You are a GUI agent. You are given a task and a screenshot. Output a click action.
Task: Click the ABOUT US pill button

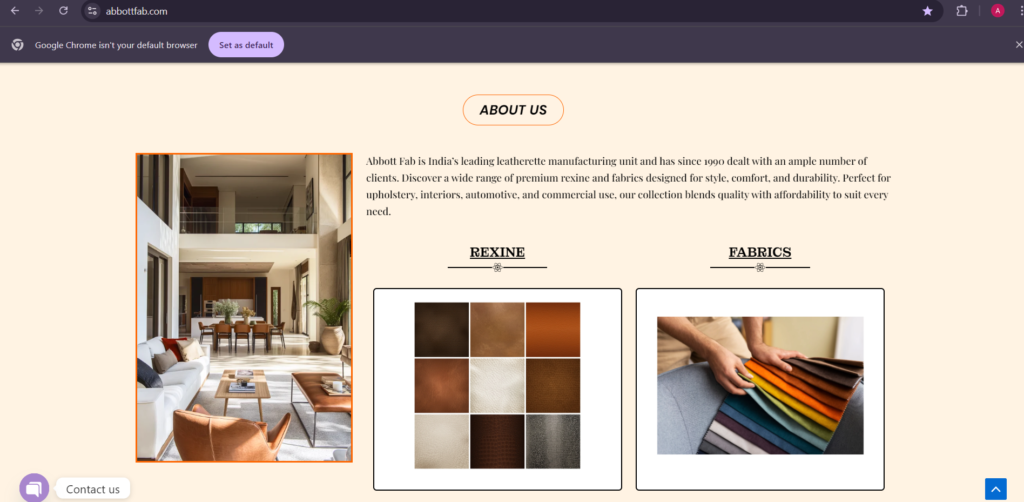click(x=513, y=110)
